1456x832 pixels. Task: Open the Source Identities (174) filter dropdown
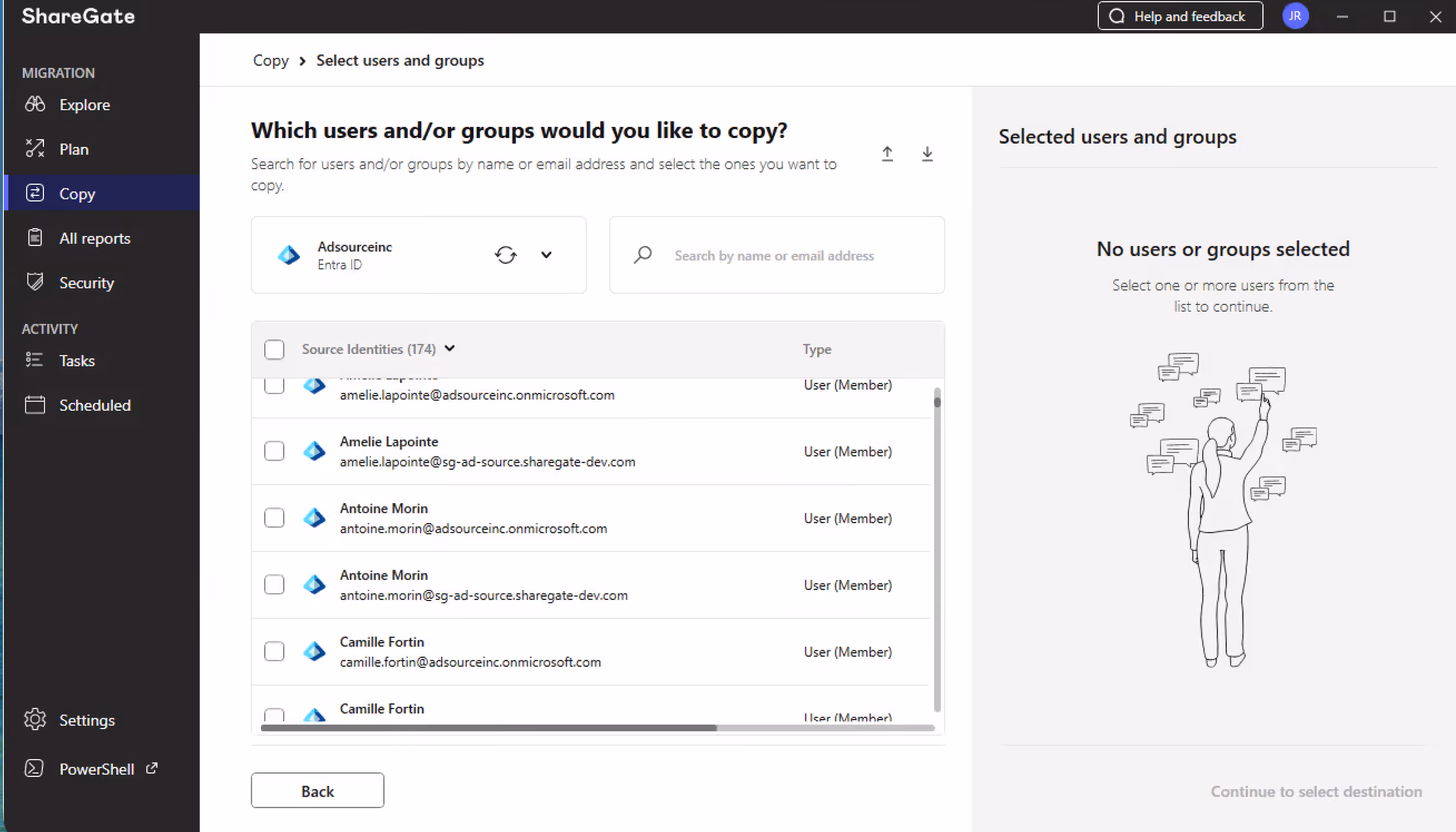450,348
